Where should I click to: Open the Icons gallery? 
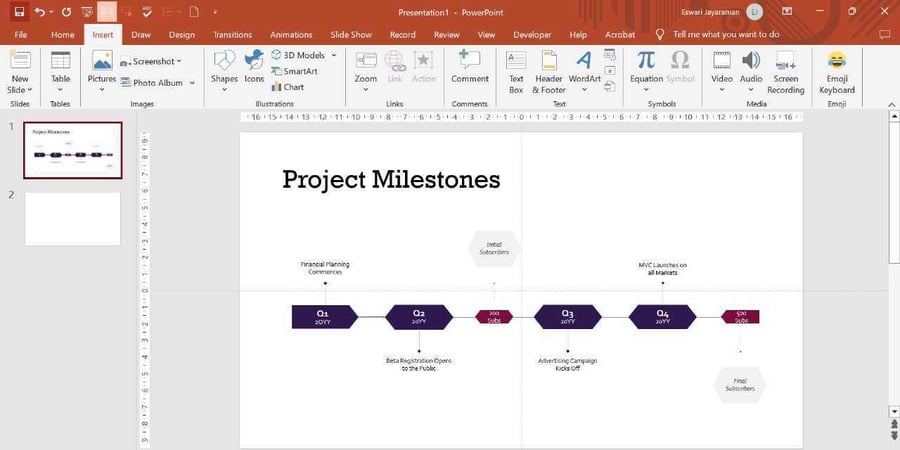(x=254, y=67)
